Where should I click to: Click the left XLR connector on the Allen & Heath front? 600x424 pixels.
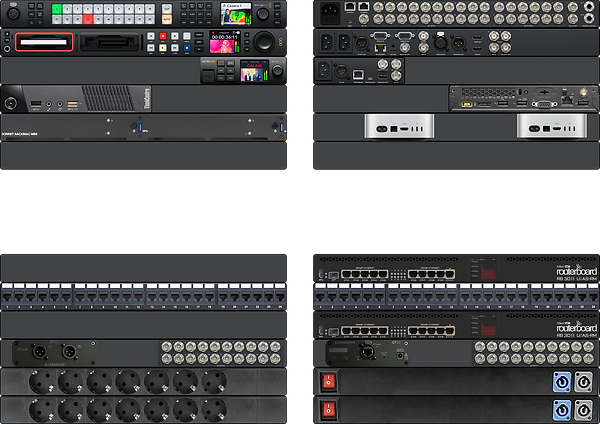39,351
